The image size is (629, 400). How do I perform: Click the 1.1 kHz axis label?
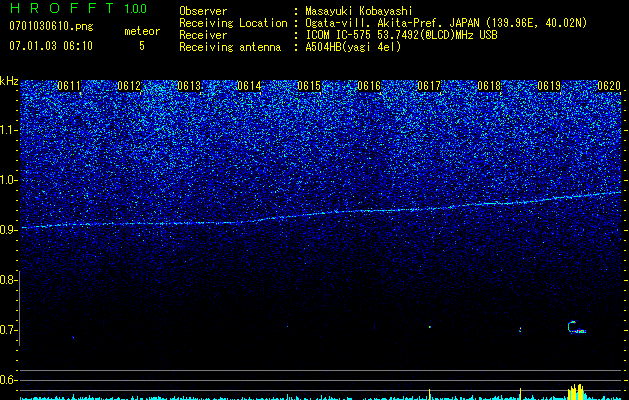pyautogui.click(x=9, y=130)
